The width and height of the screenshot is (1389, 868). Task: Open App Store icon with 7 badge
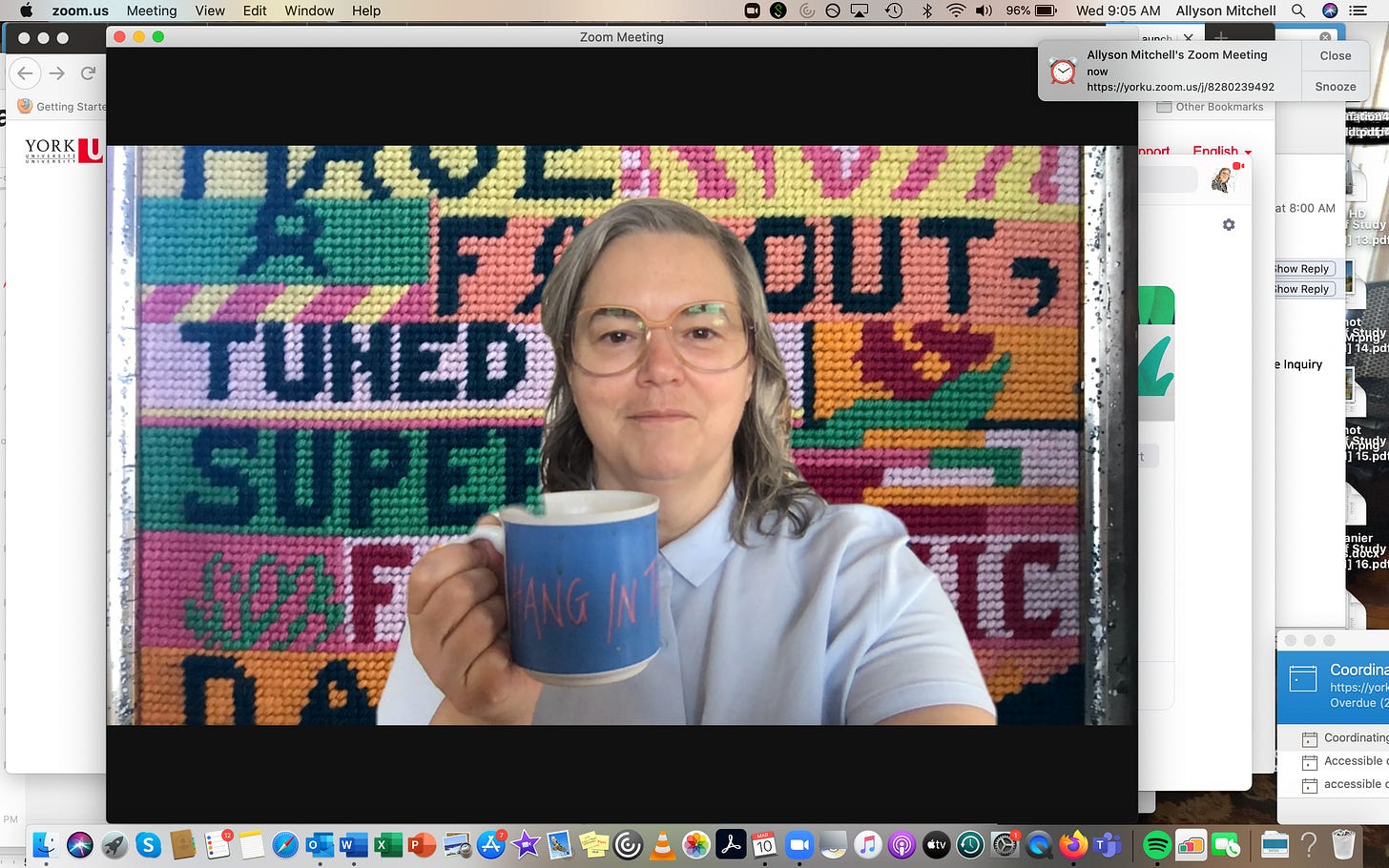click(x=491, y=844)
